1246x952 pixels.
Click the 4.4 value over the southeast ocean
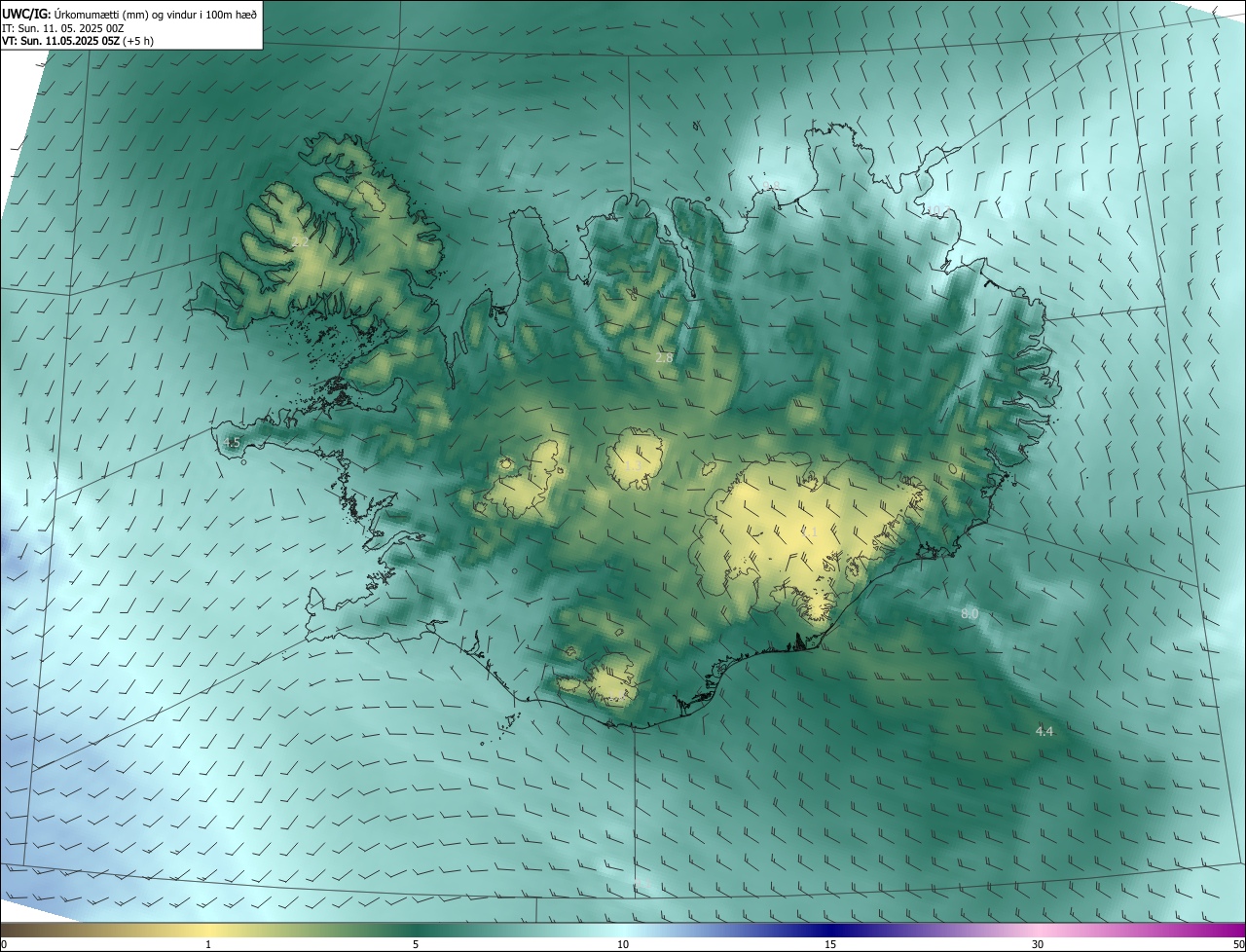point(1044,731)
